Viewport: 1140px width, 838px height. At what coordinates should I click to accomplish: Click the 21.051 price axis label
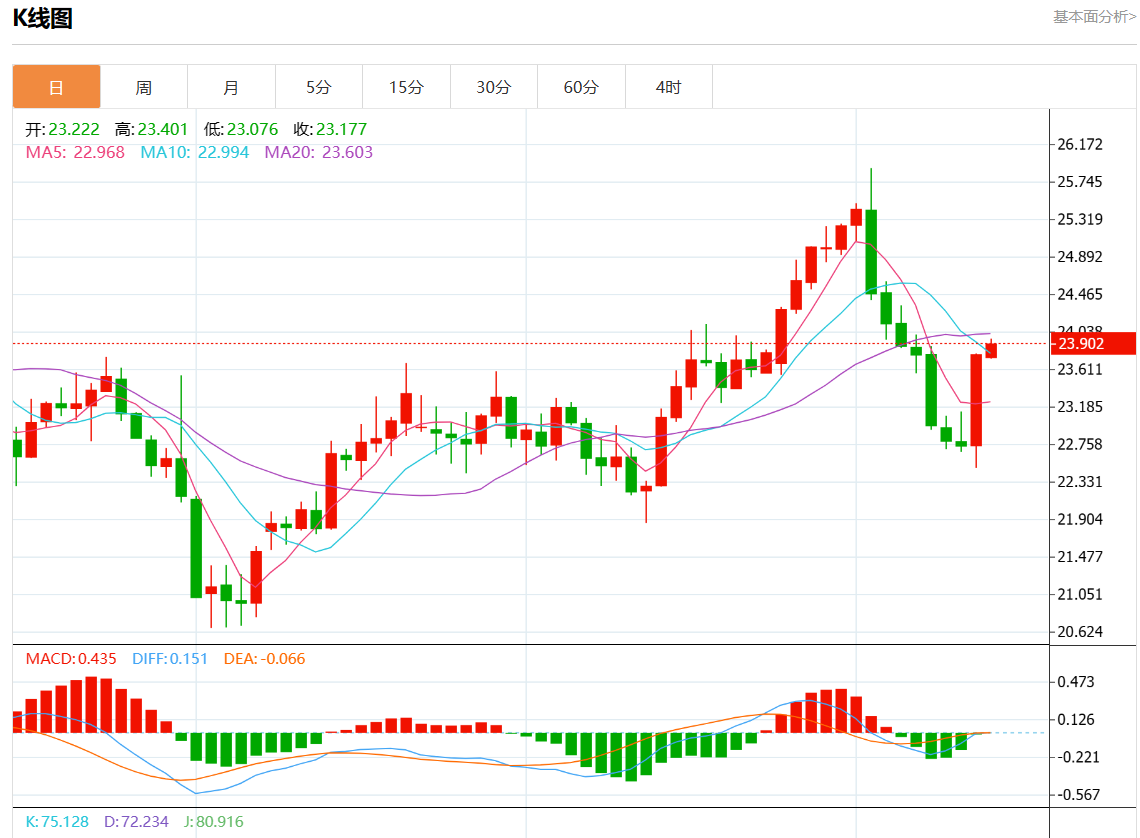1080,595
